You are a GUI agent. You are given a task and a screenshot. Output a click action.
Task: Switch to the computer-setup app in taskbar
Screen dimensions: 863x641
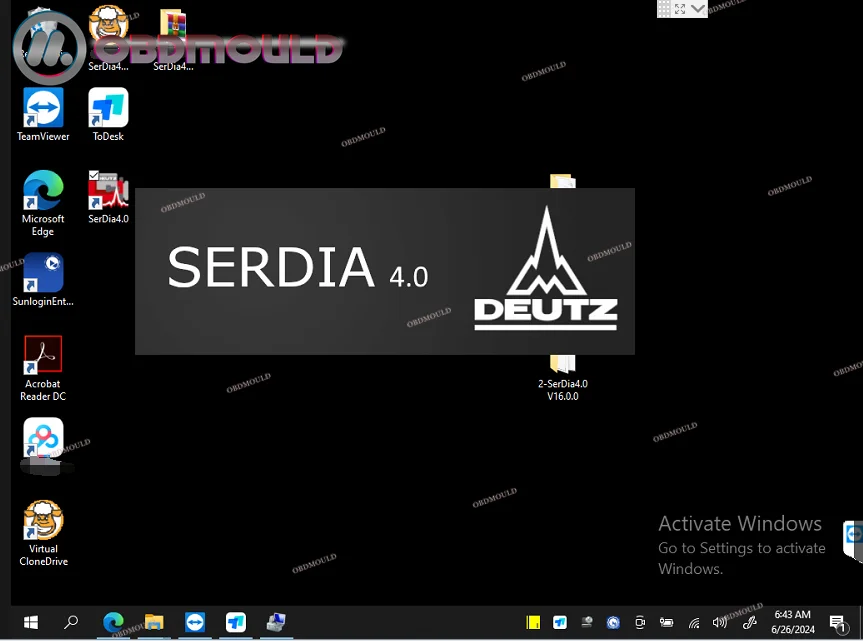click(x=276, y=622)
